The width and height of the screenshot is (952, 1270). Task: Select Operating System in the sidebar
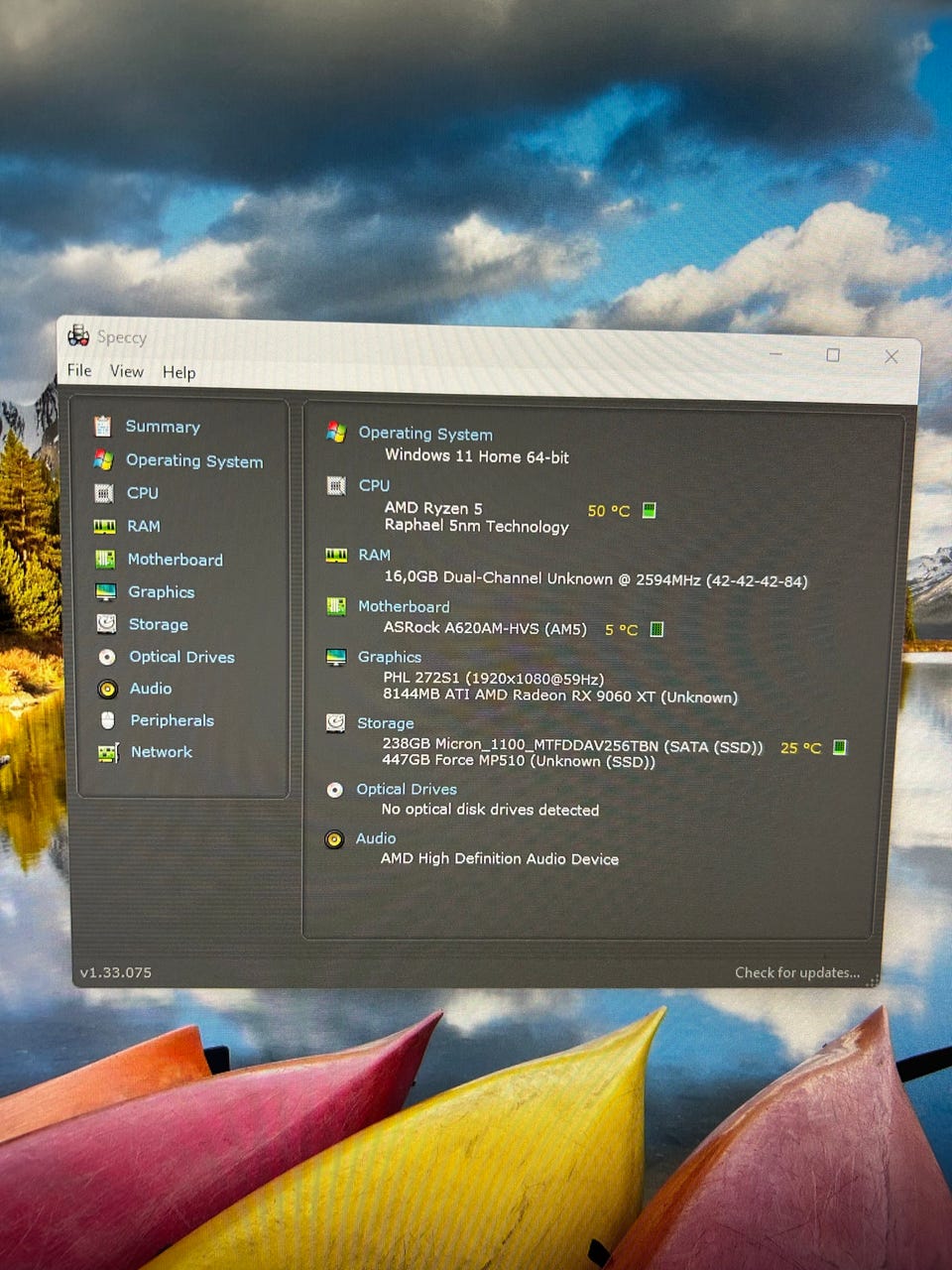(194, 461)
